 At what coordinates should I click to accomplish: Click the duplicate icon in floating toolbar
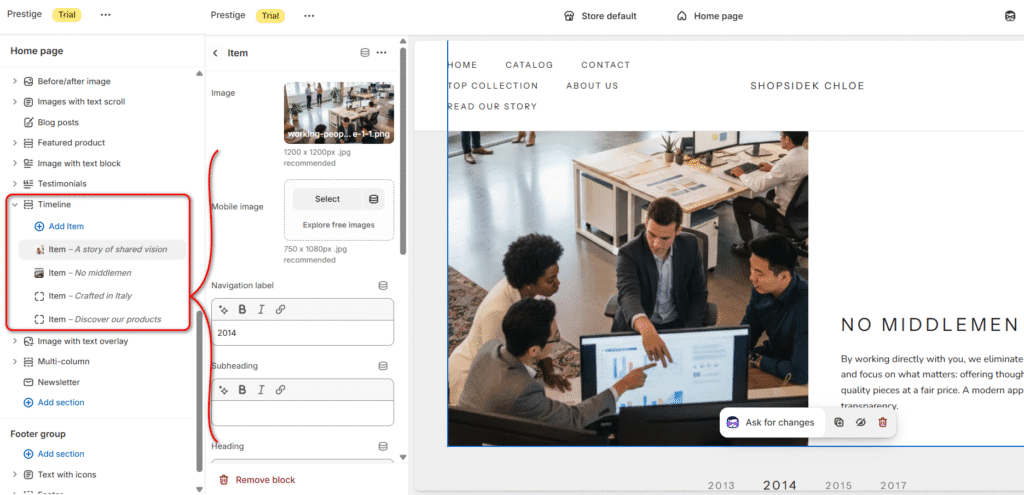click(839, 423)
